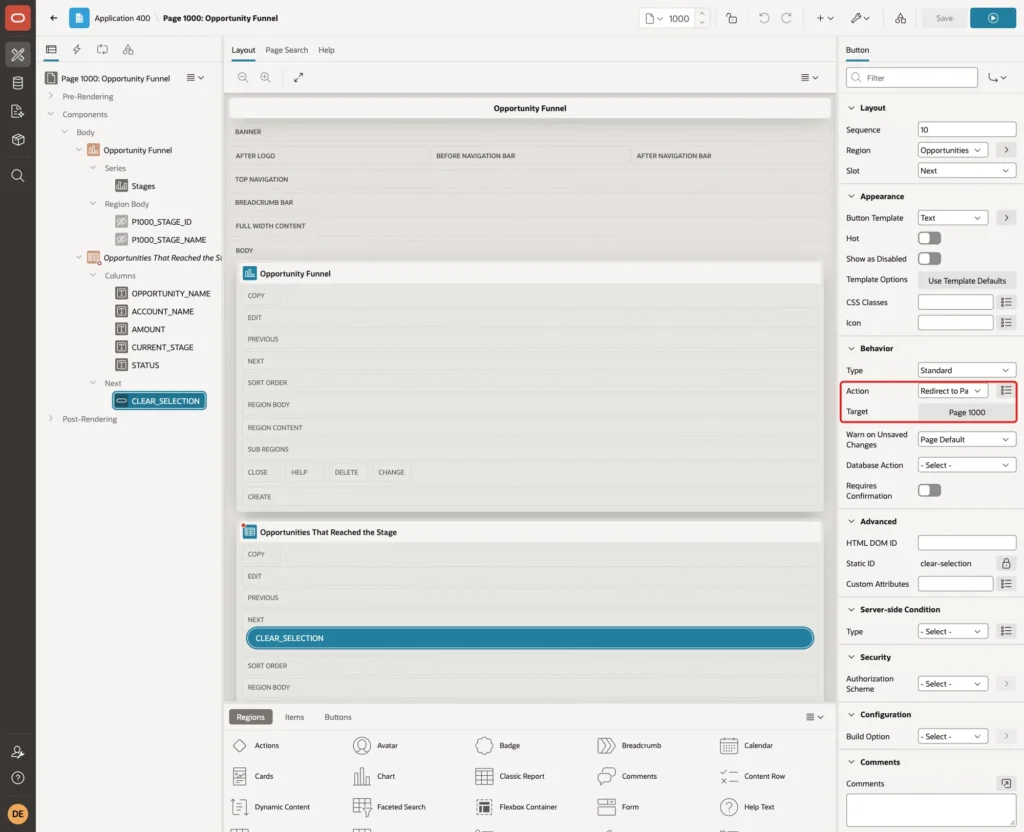
Task: Click the Sequence input field
Action: tap(967, 130)
